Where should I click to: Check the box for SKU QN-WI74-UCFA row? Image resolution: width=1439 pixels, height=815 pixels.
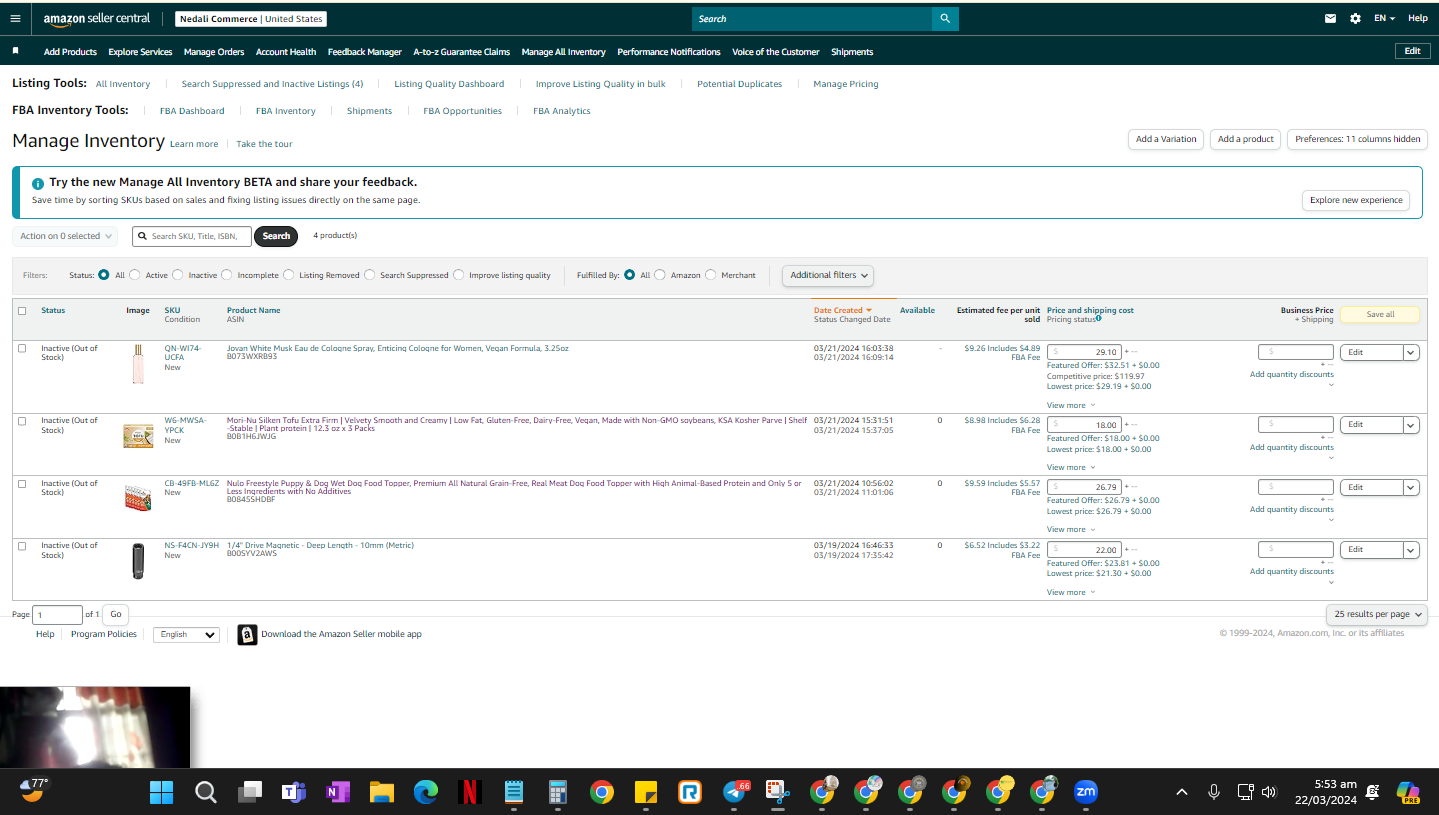(22, 349)
